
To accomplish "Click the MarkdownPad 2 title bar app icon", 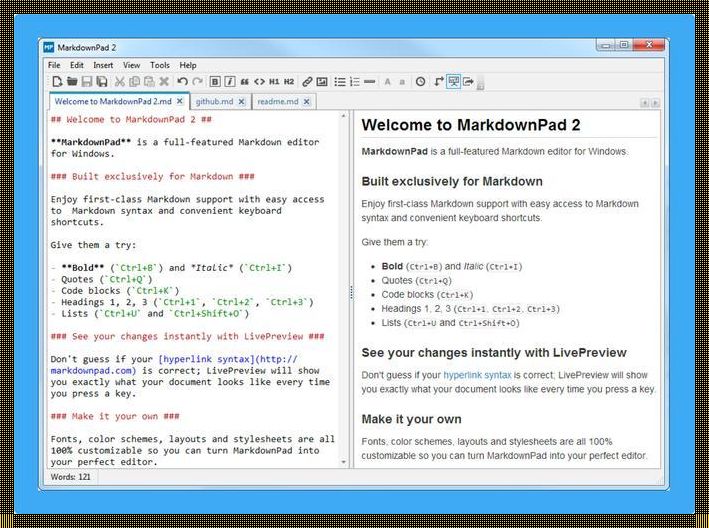I will click(48, 47).
